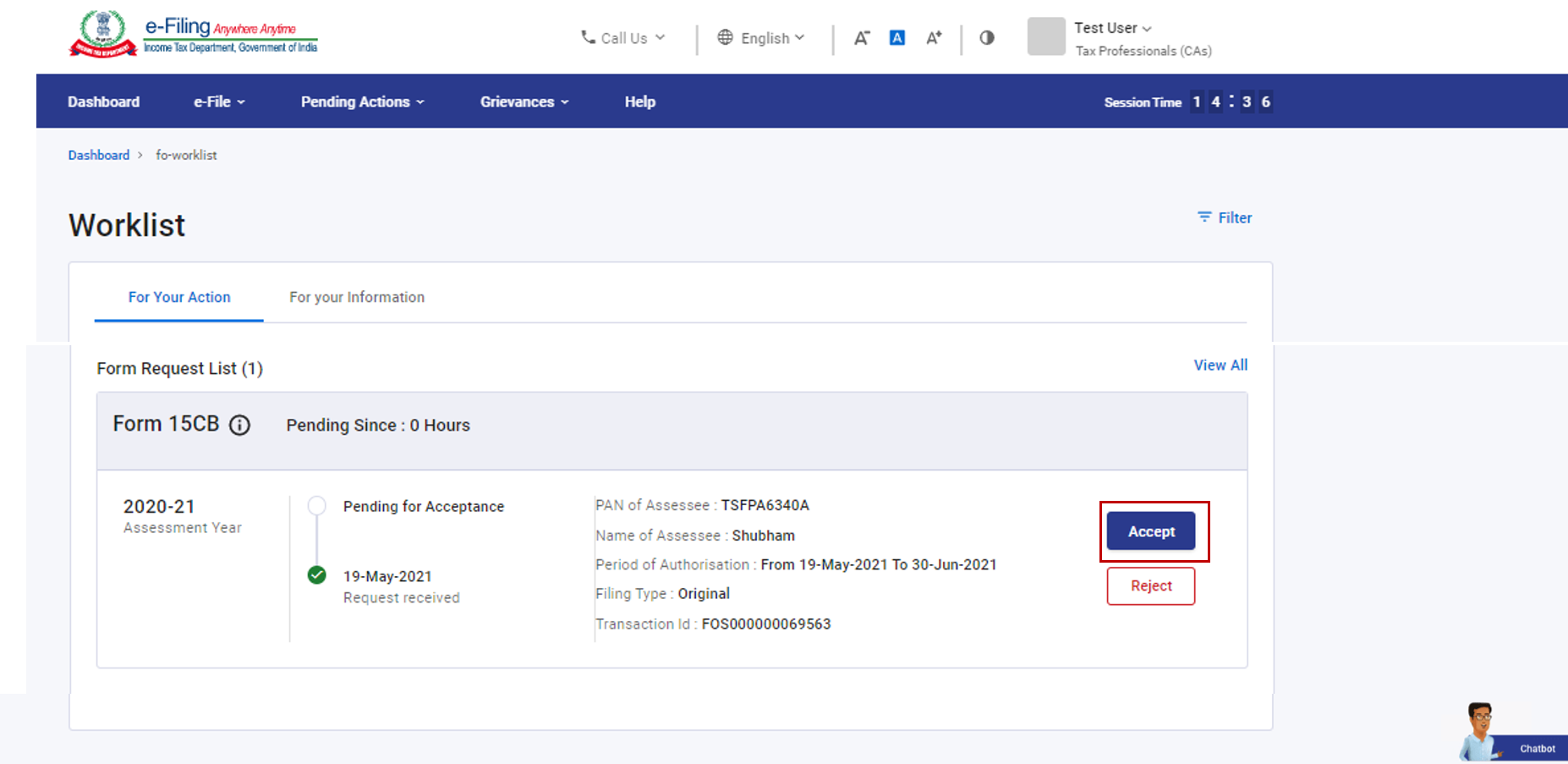Screen dimensions: 1568x764
Task: Accept the Form 15CB request
Action: pos(1151,531)
